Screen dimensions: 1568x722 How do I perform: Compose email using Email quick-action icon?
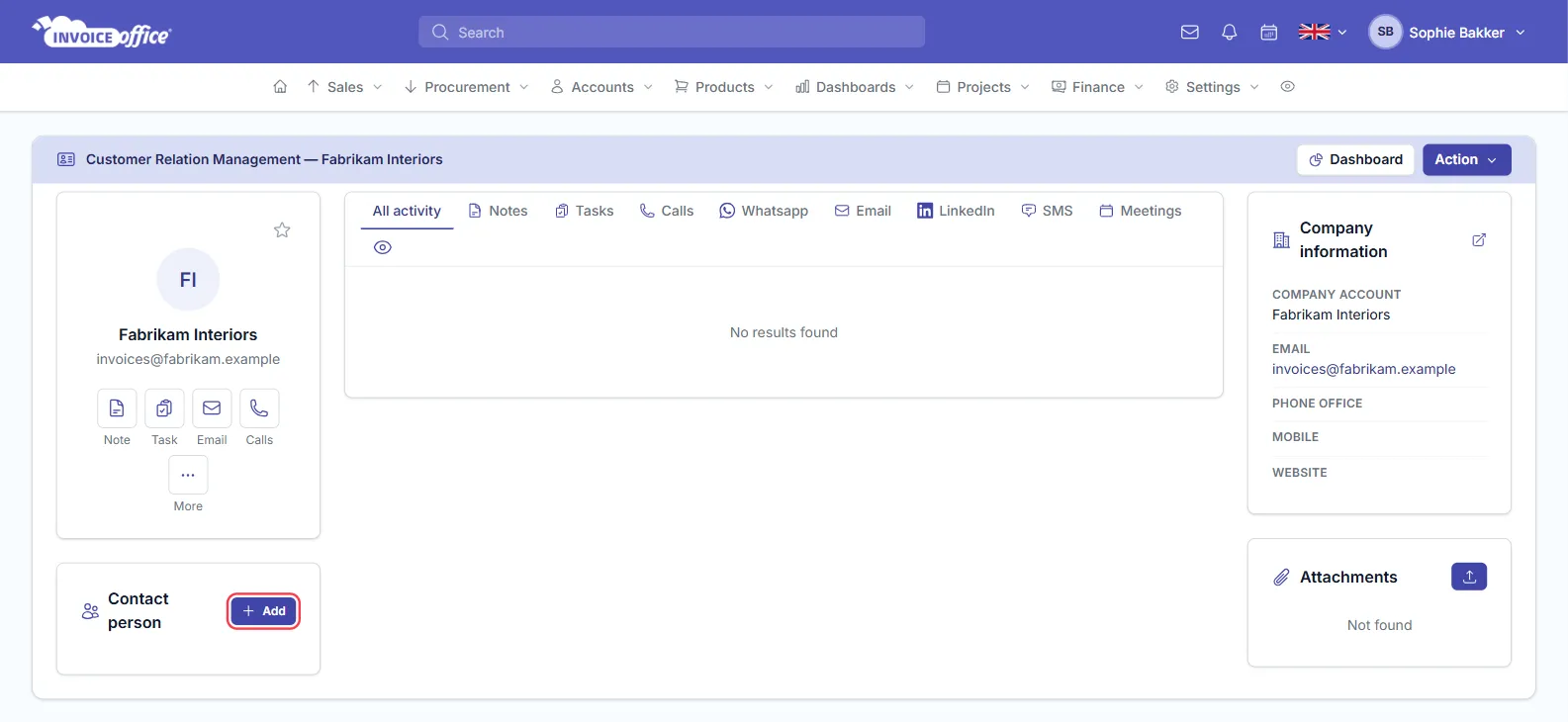(x=212, y=407)
